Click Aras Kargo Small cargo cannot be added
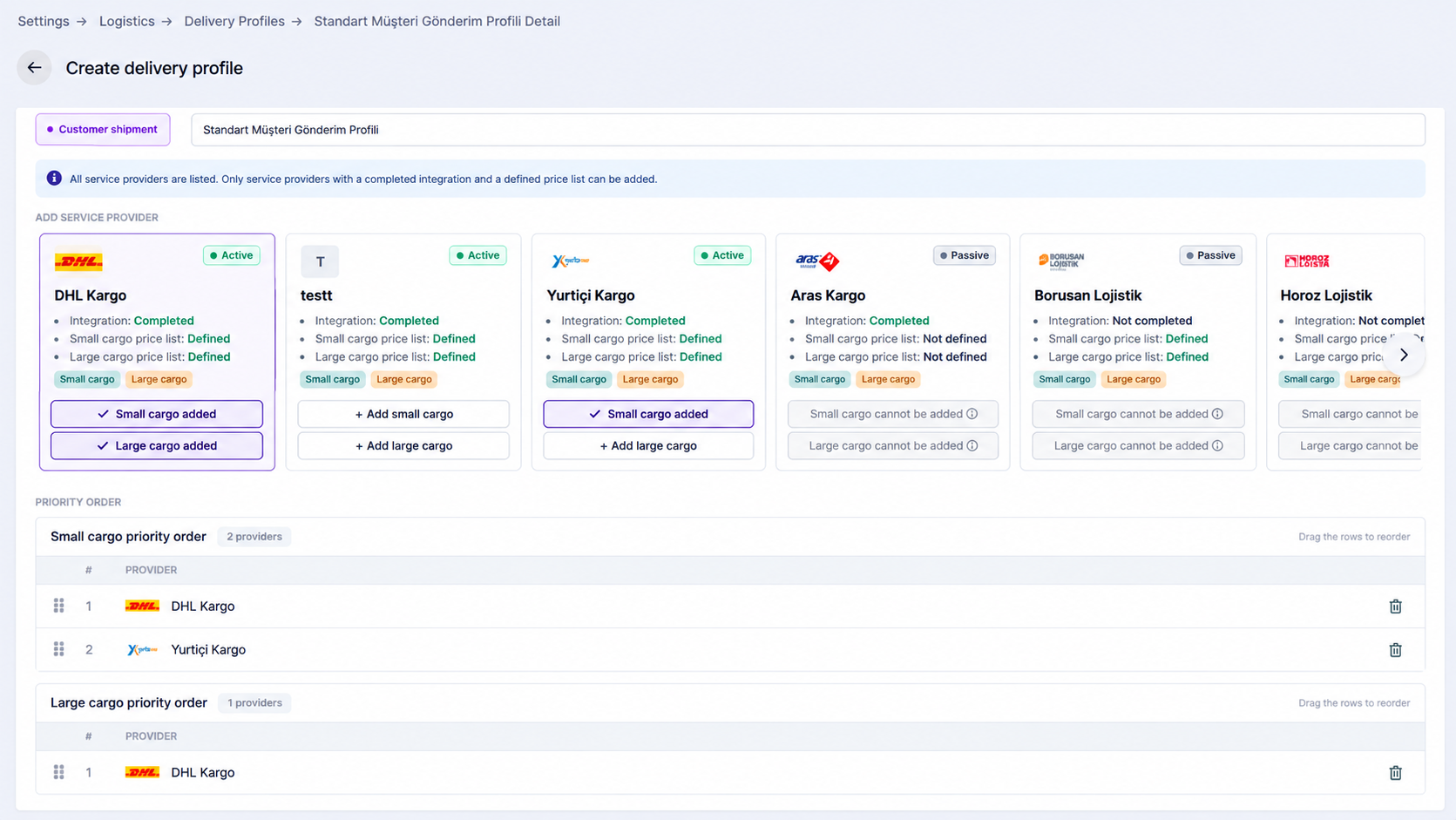This screenshot has height=820, width=1456. tap(893, 414)
